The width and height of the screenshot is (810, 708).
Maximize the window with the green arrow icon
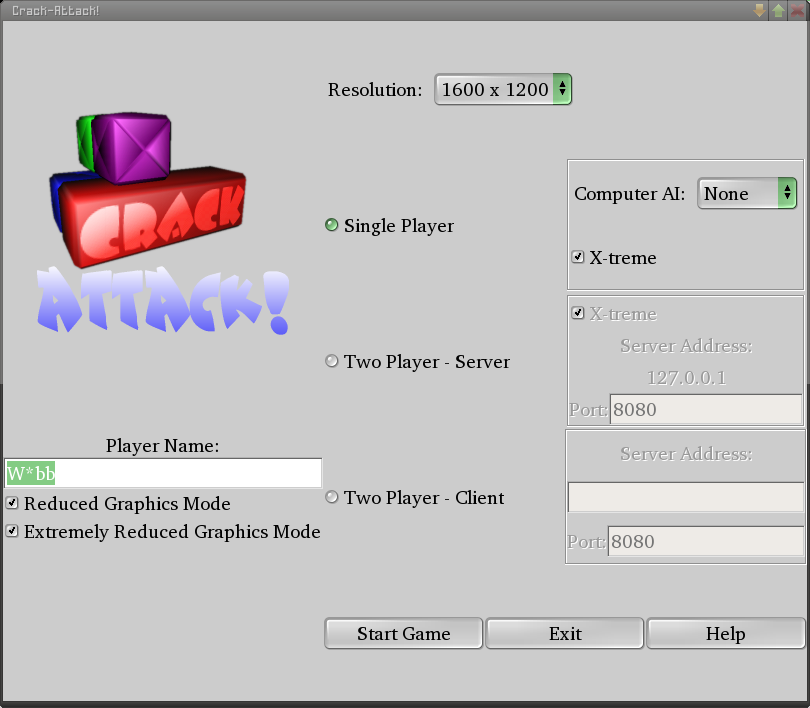(x=778, y=10)
